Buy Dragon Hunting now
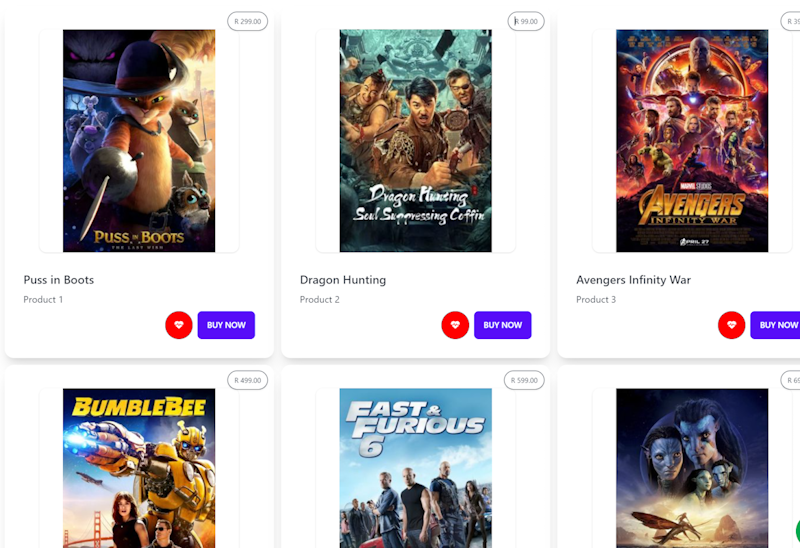Image resolution: width=800 pixels, height=548 pixels. (503, 325)
